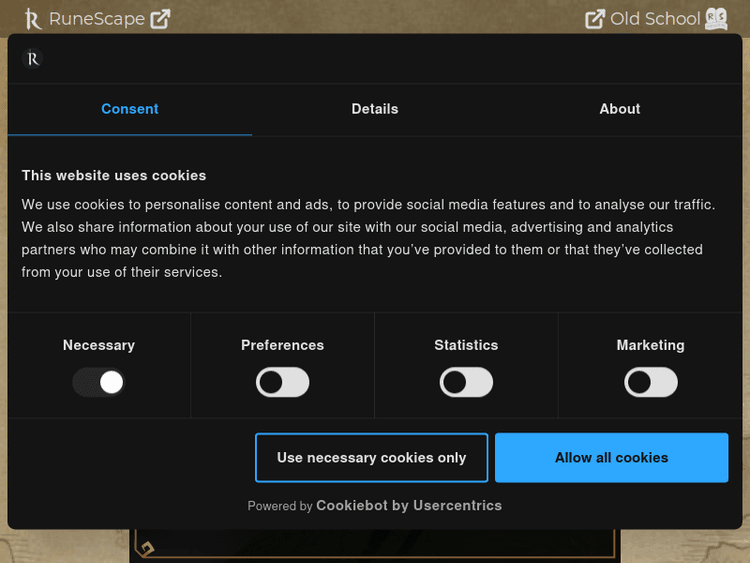Click the Old School RS badge icon

click(716, 19)
